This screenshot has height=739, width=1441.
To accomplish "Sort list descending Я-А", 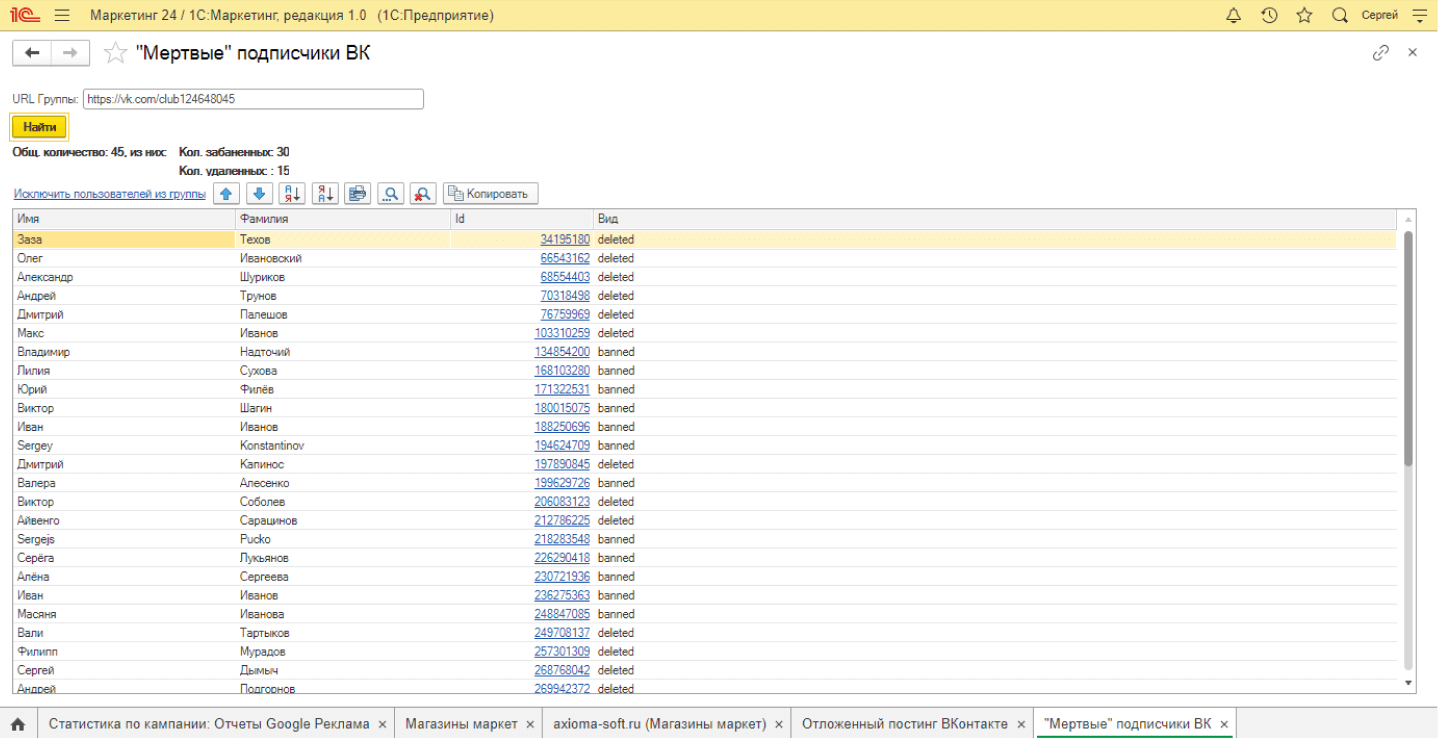I will [x=325, y=194].
